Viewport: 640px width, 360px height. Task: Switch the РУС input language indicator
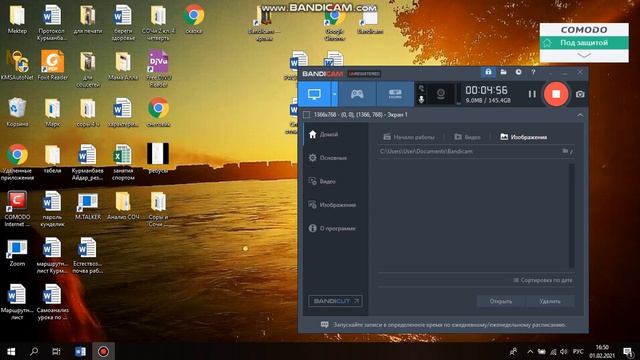(x=578, y=351)
